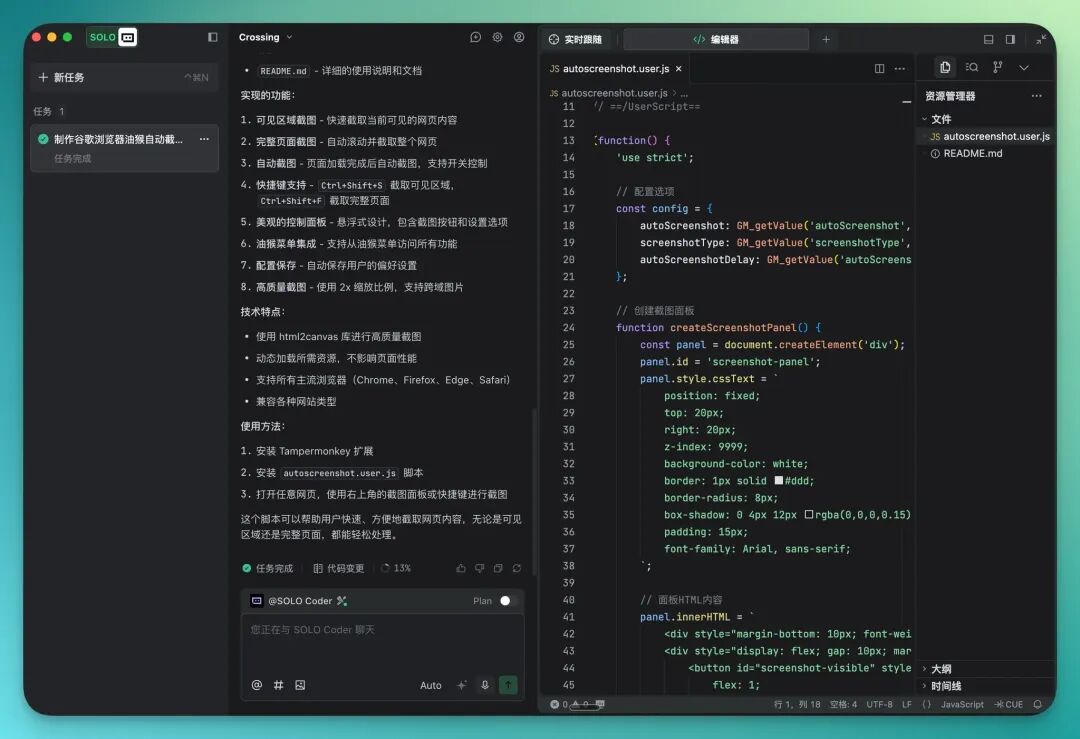View 代码变更 code changes
The height and width of the screenshot is (739, 1080).
[x=339, y=568]
